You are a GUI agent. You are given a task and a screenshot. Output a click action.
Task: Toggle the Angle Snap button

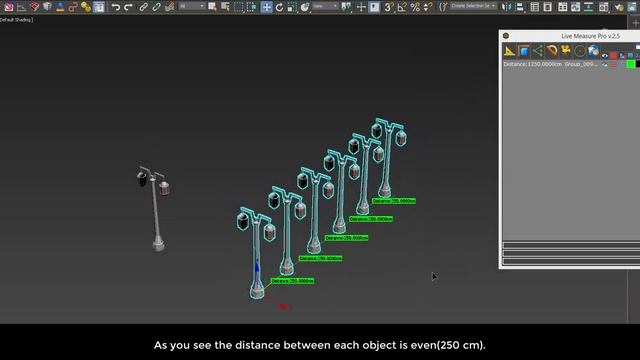402,7
